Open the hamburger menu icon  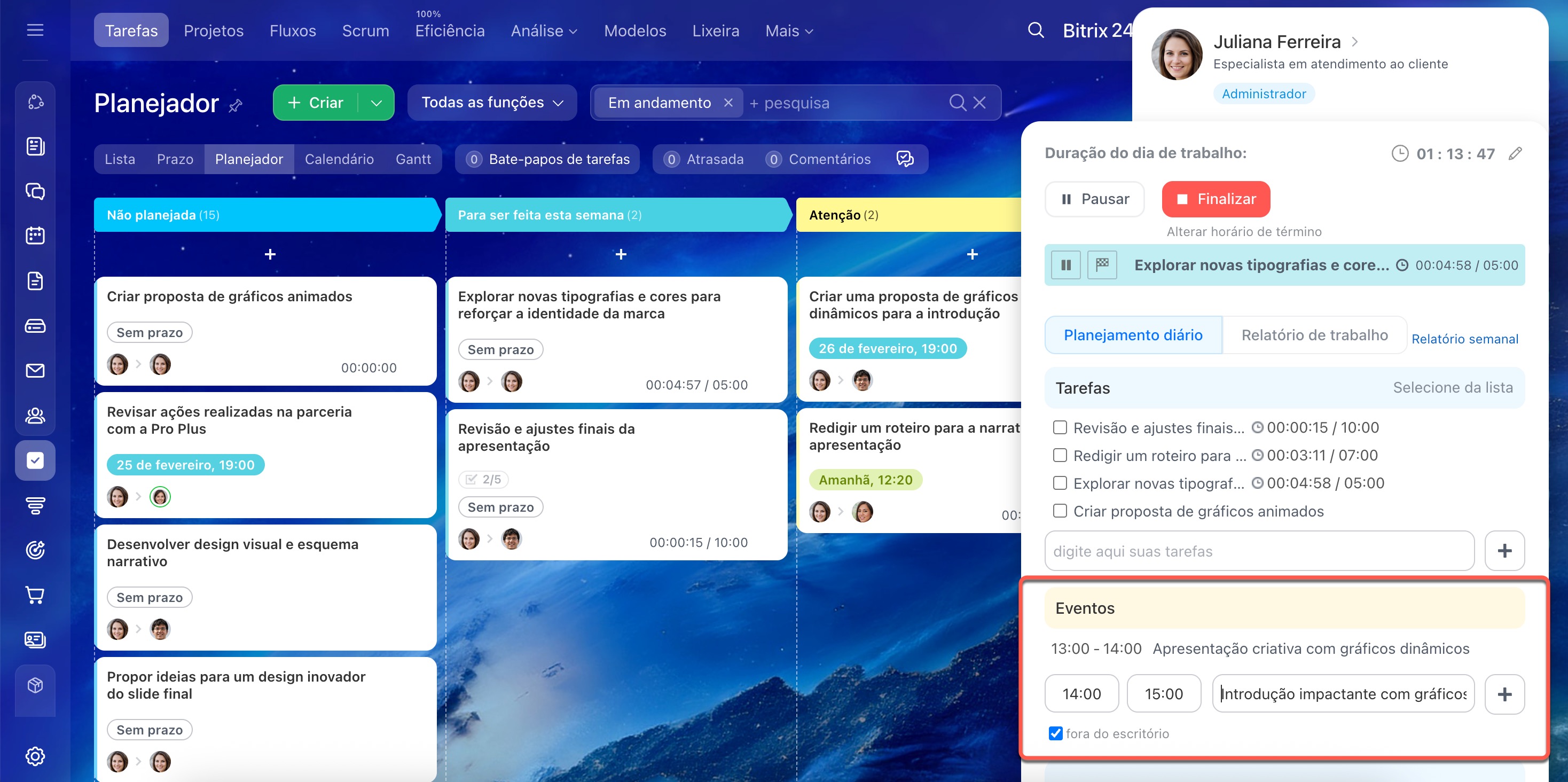click(35, 30)
